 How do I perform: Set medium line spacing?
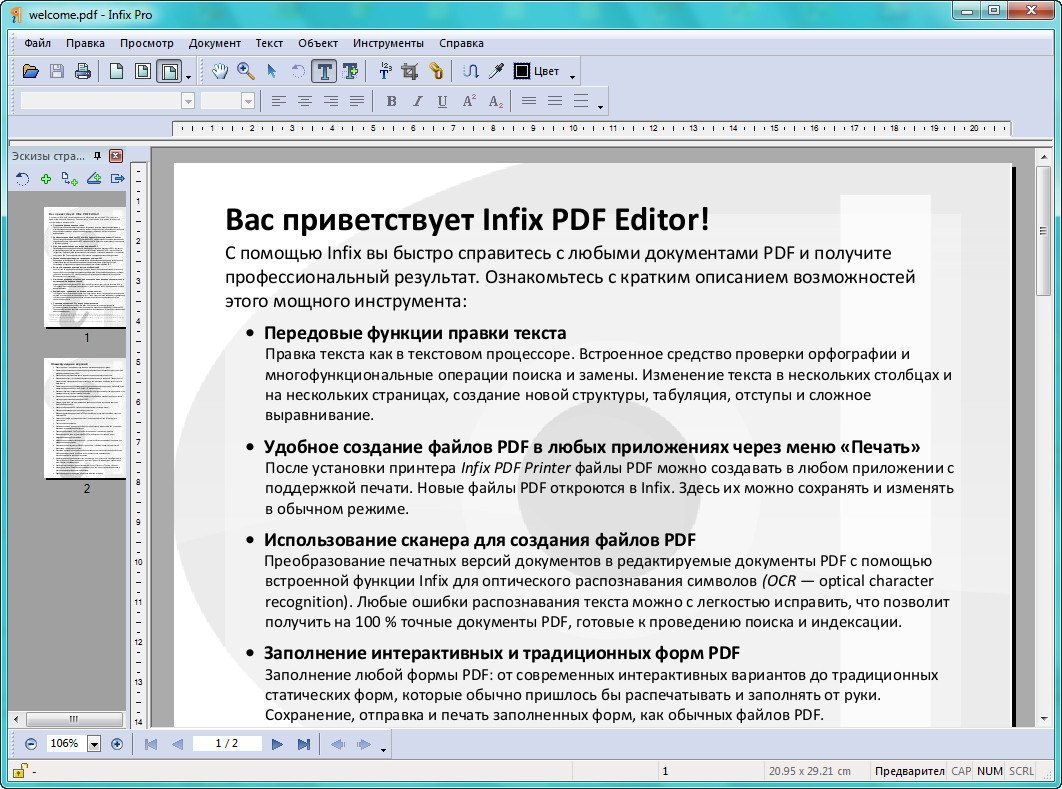coord(555,101)
